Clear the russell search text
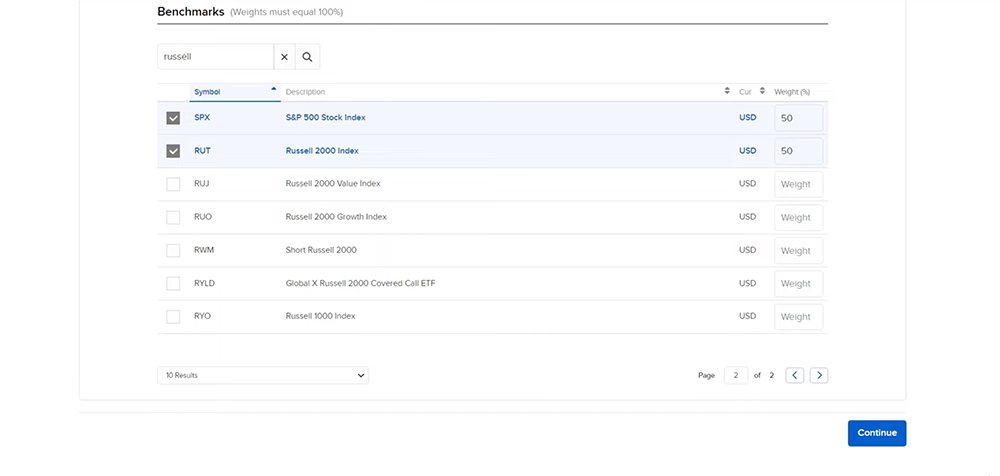 pyautogui.click(x=284, y=57)
